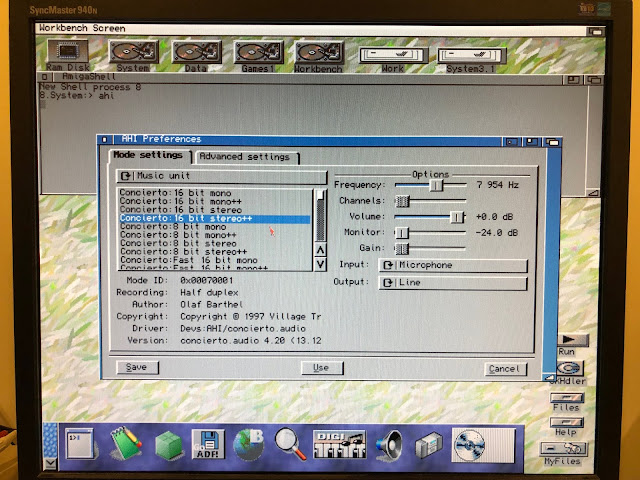
Task: Launch the notepad pencil dock icon
Action: (x=126, y=443)
